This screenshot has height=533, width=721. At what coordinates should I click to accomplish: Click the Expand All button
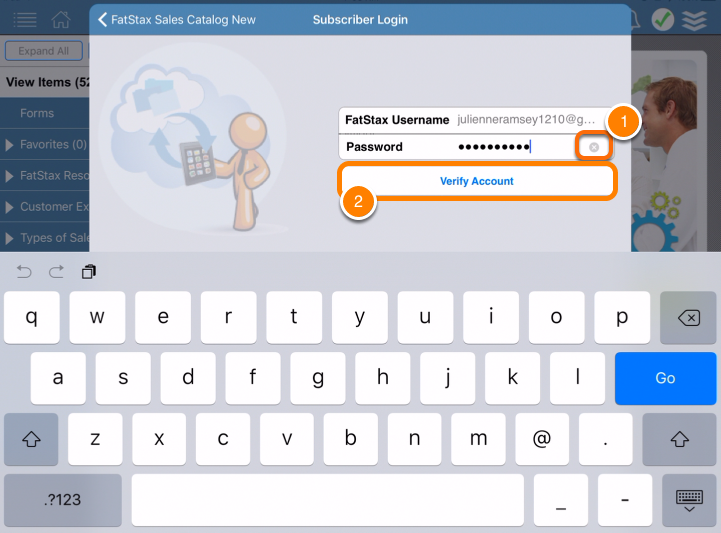(x=44, y=51)
